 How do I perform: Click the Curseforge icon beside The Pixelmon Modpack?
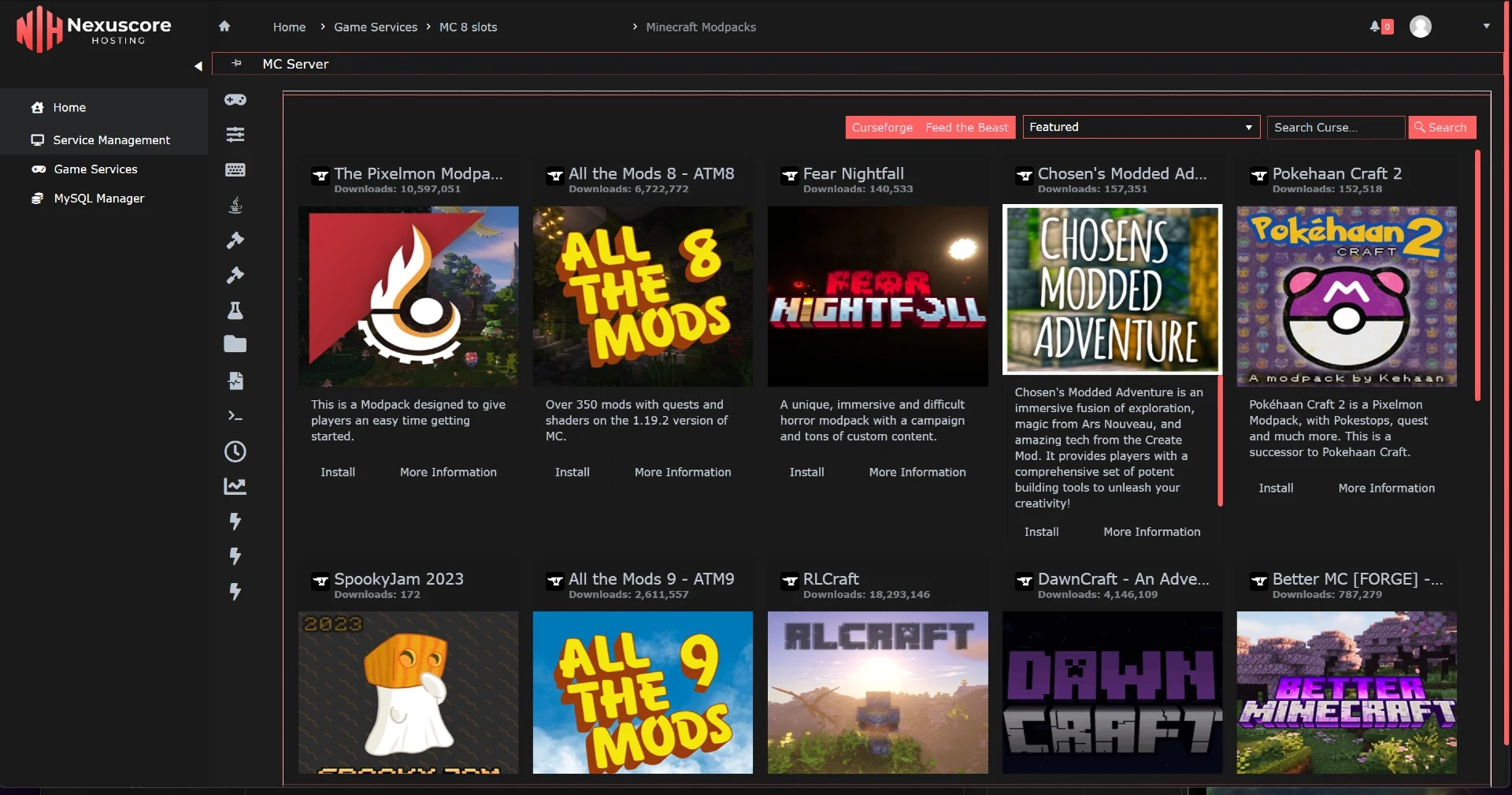(x=321, y=176)
